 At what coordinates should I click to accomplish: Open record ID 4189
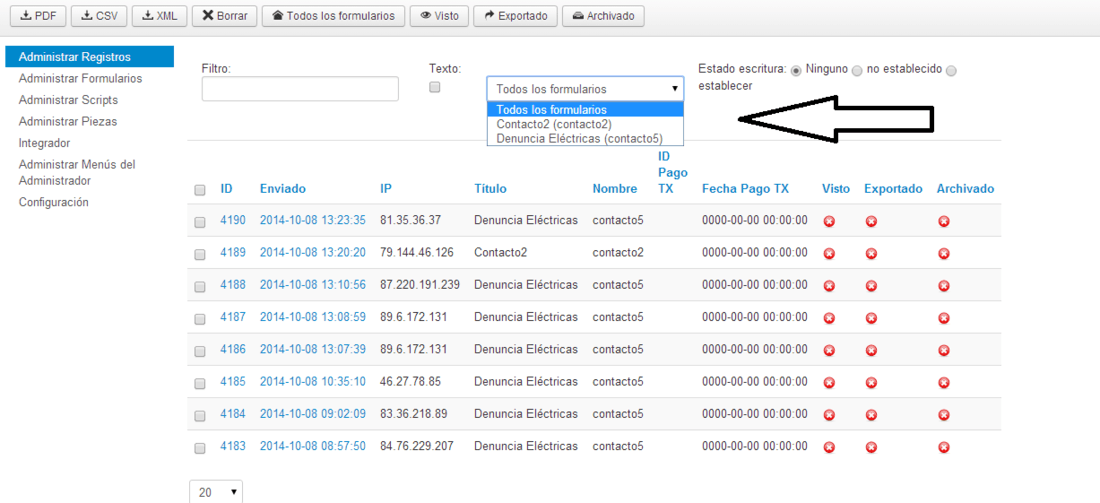[x=233, y=253]
